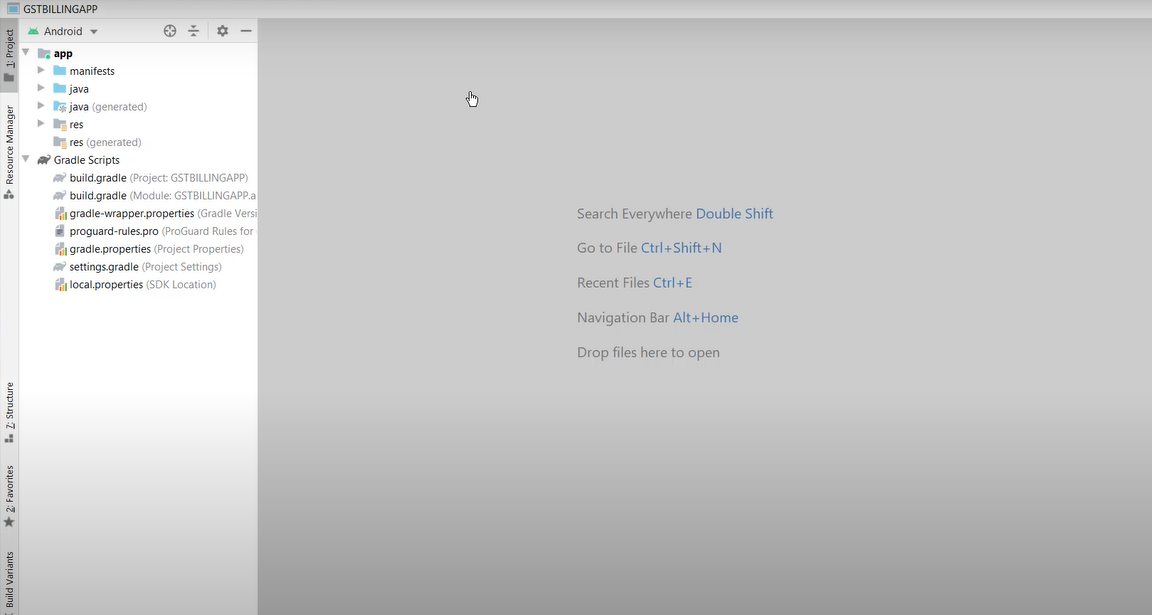1152x615 pixels.
Task: Open the Favorites tool window
Action: click(x=9, y=495)
